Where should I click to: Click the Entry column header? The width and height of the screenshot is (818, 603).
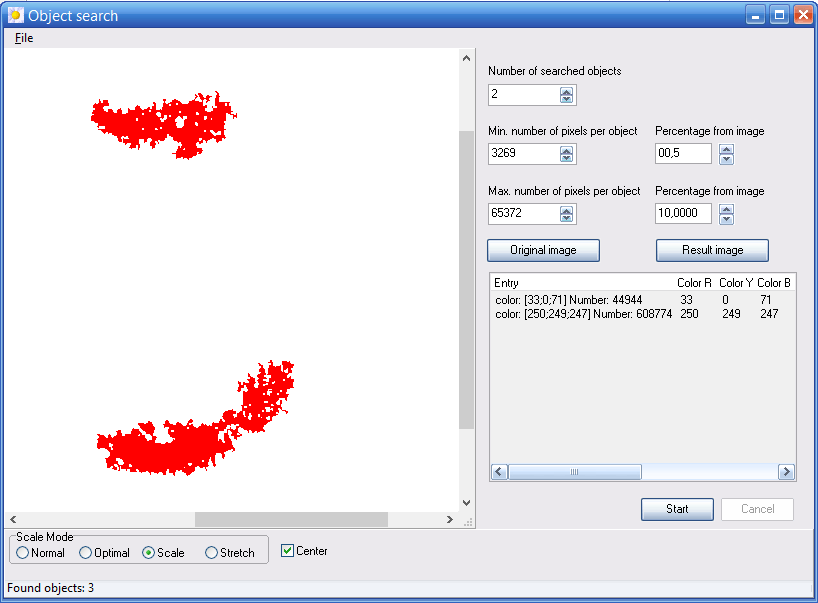(582, 283)
